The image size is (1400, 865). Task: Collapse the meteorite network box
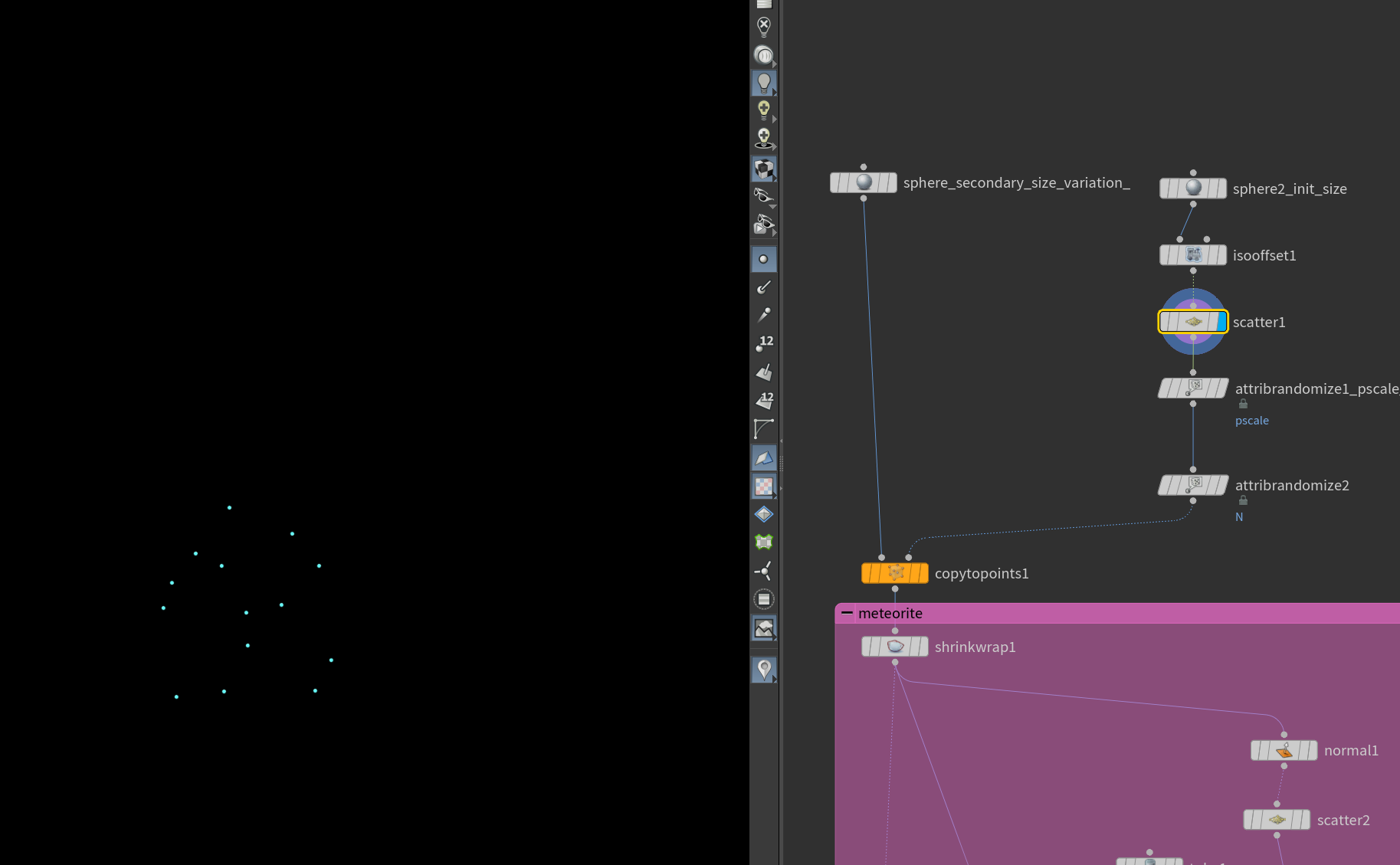coord(847,613)
